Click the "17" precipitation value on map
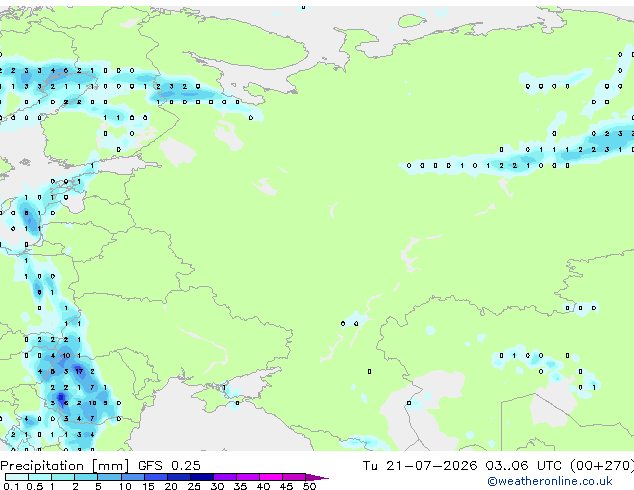Viewport: 634px width, 490px height. 79,371
